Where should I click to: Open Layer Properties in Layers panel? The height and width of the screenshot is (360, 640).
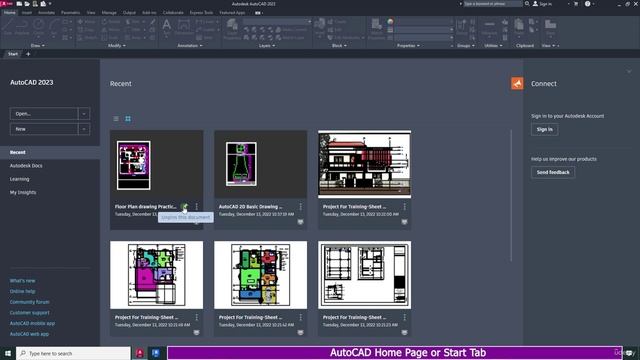(232, 29)
